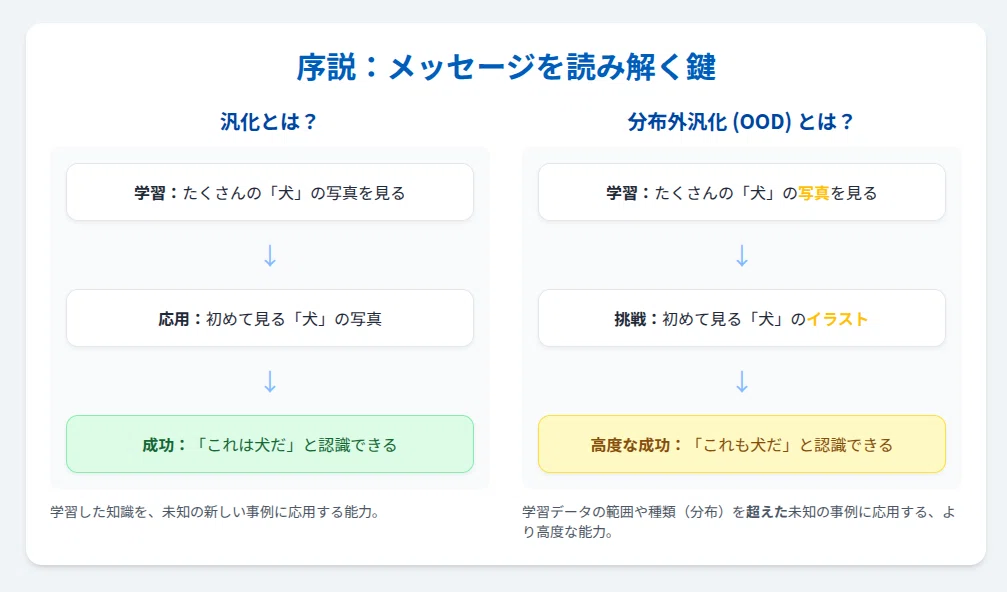Click the right 学習 box with highlighted 写真
1007x592 pixels.
pyautogui.click(x=742, y=192)
